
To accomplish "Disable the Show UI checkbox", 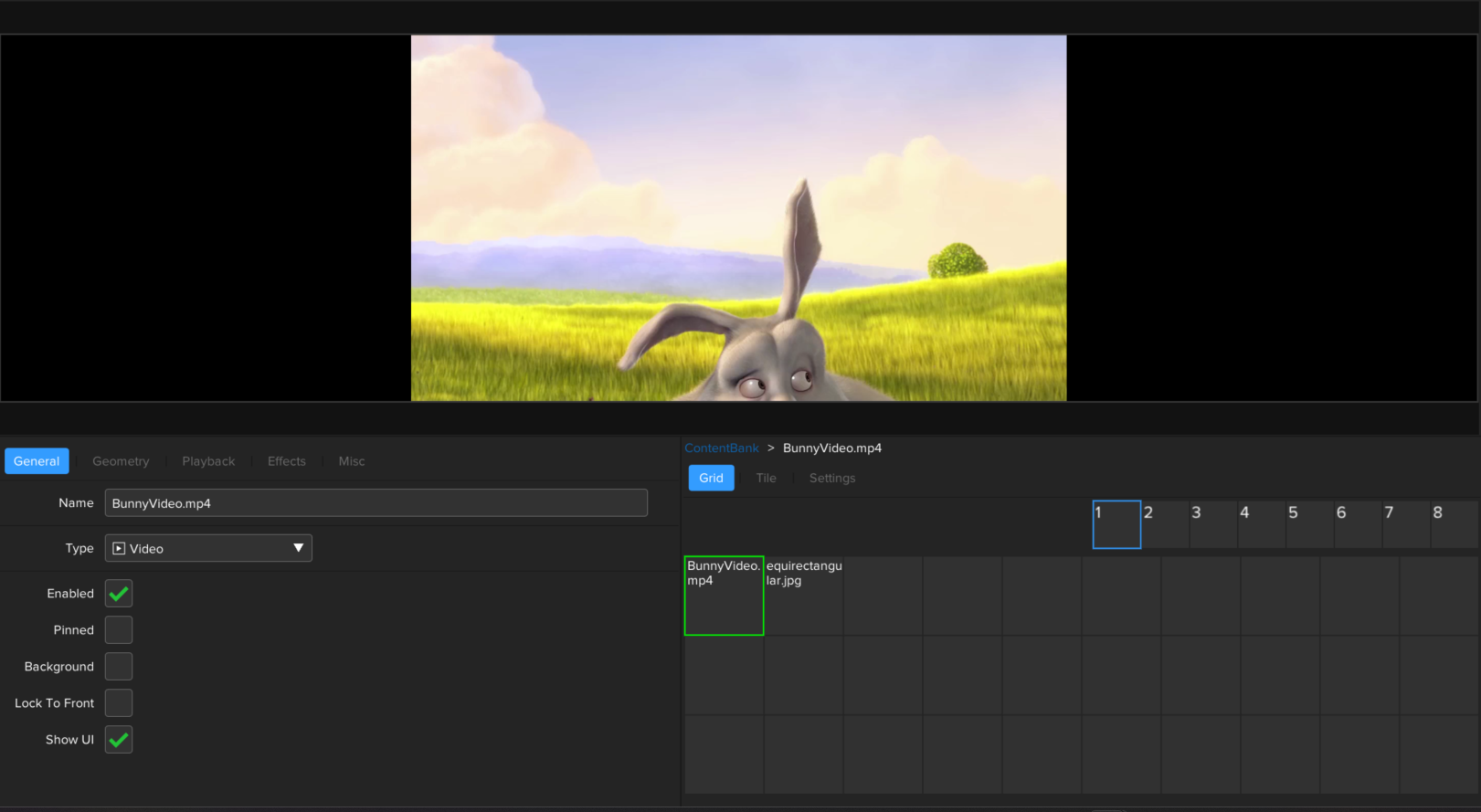I will tap(119, 740).
